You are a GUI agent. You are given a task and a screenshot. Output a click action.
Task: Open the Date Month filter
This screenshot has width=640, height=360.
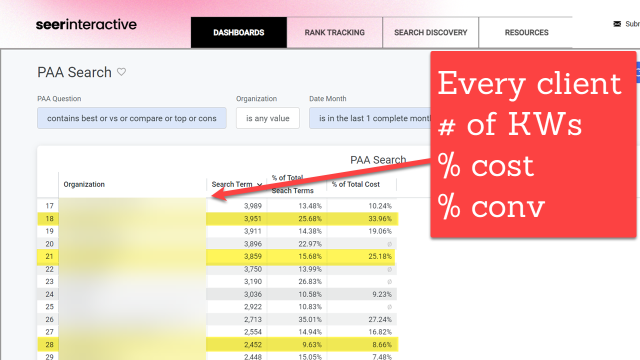pos(370,118)
